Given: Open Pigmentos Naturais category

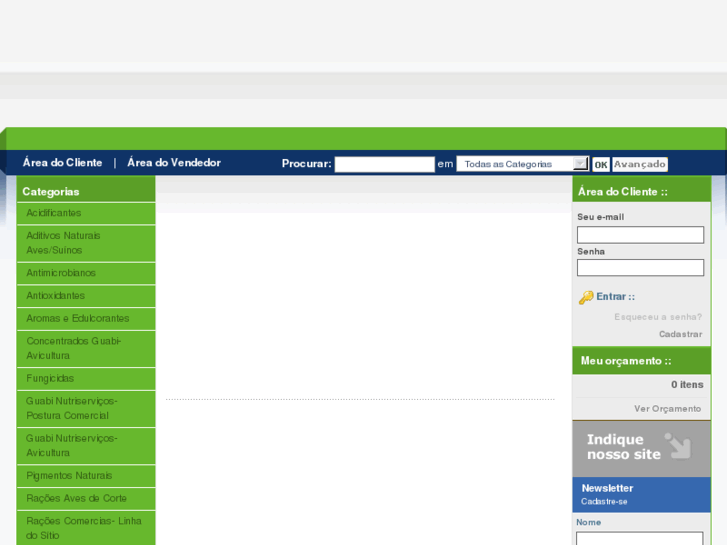Looking at the screenshot, I should (86, 476).
